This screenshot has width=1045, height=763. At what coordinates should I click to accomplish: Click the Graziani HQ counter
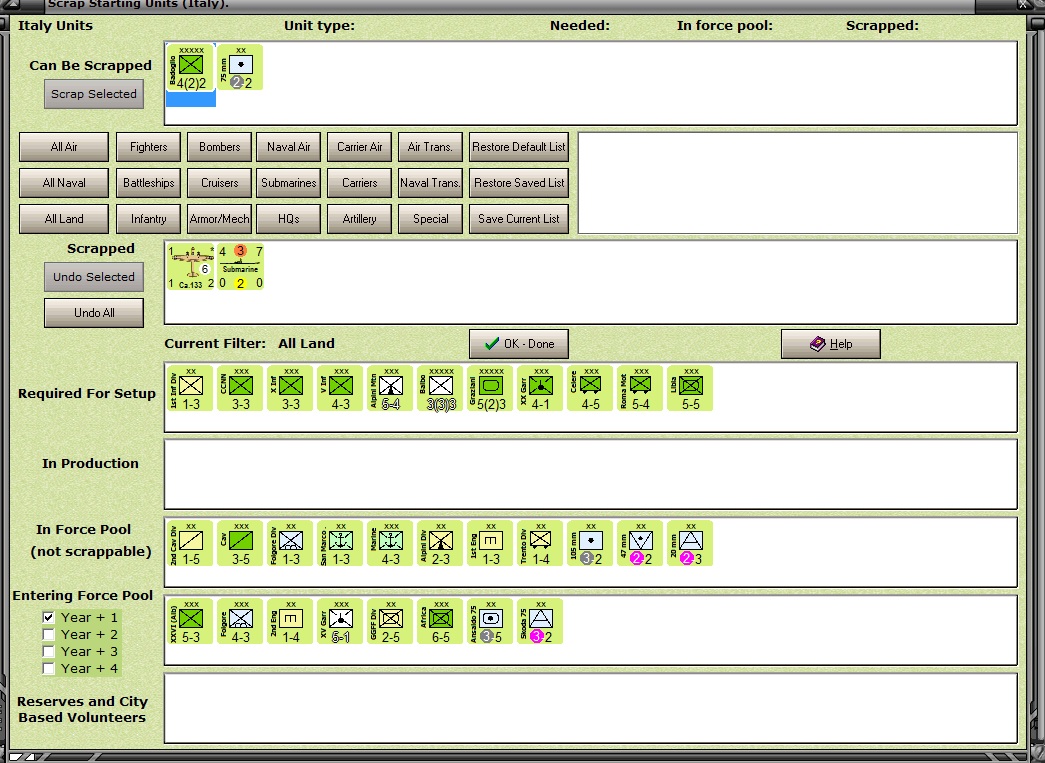click(x=491, y=388)
